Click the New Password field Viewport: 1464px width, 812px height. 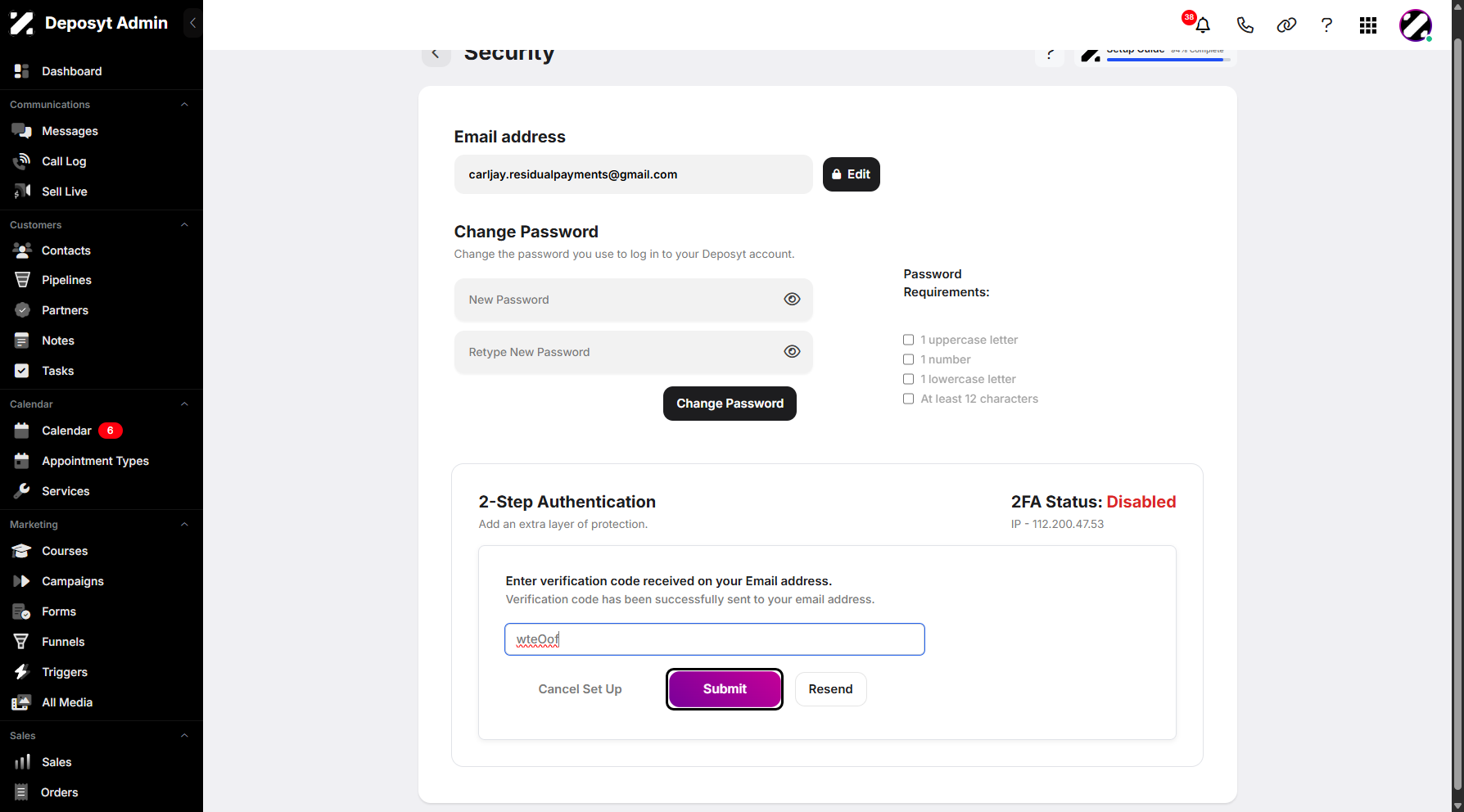click(634, 300)
